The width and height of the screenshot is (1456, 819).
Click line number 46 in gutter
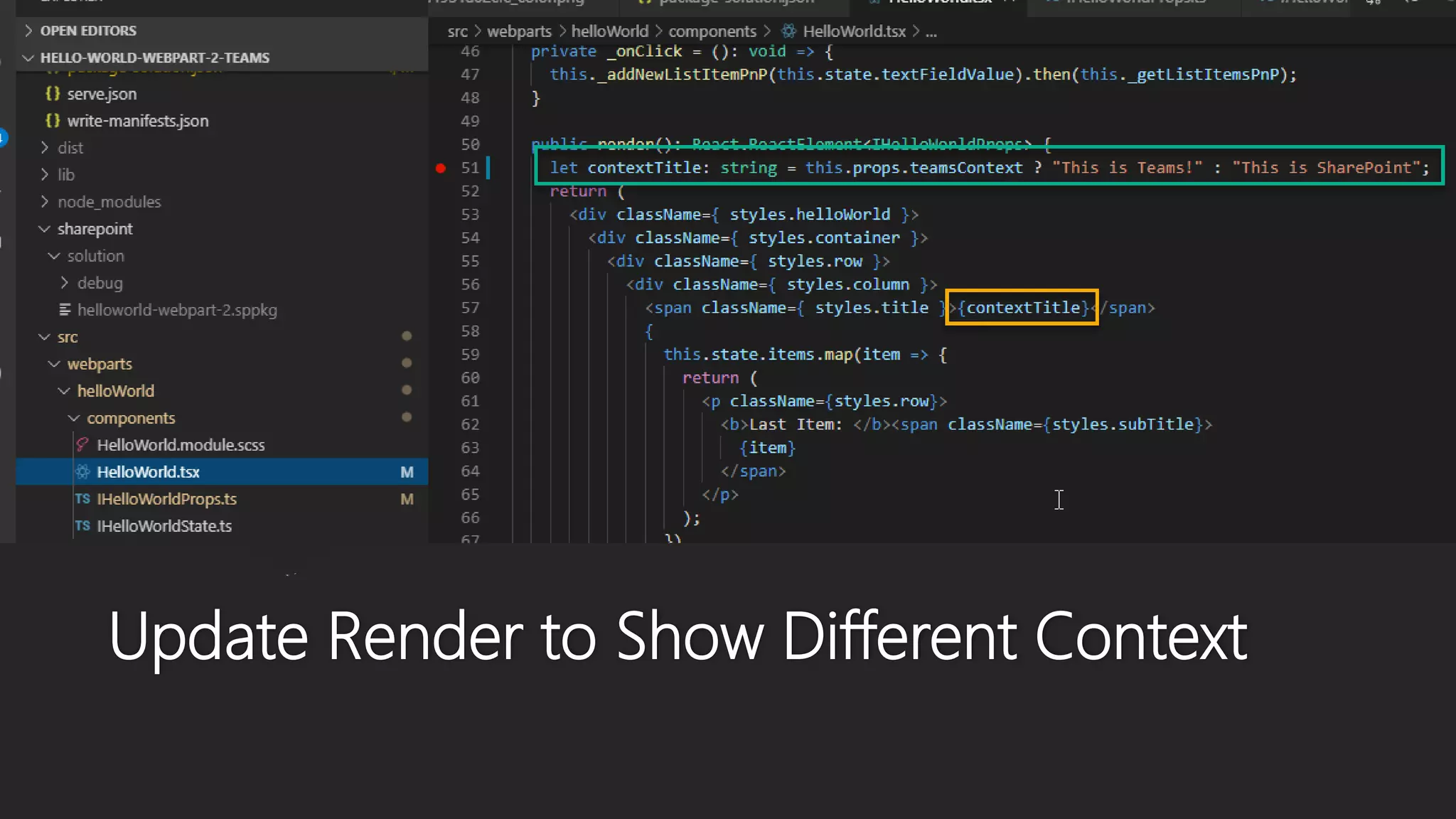click(470, 51)
